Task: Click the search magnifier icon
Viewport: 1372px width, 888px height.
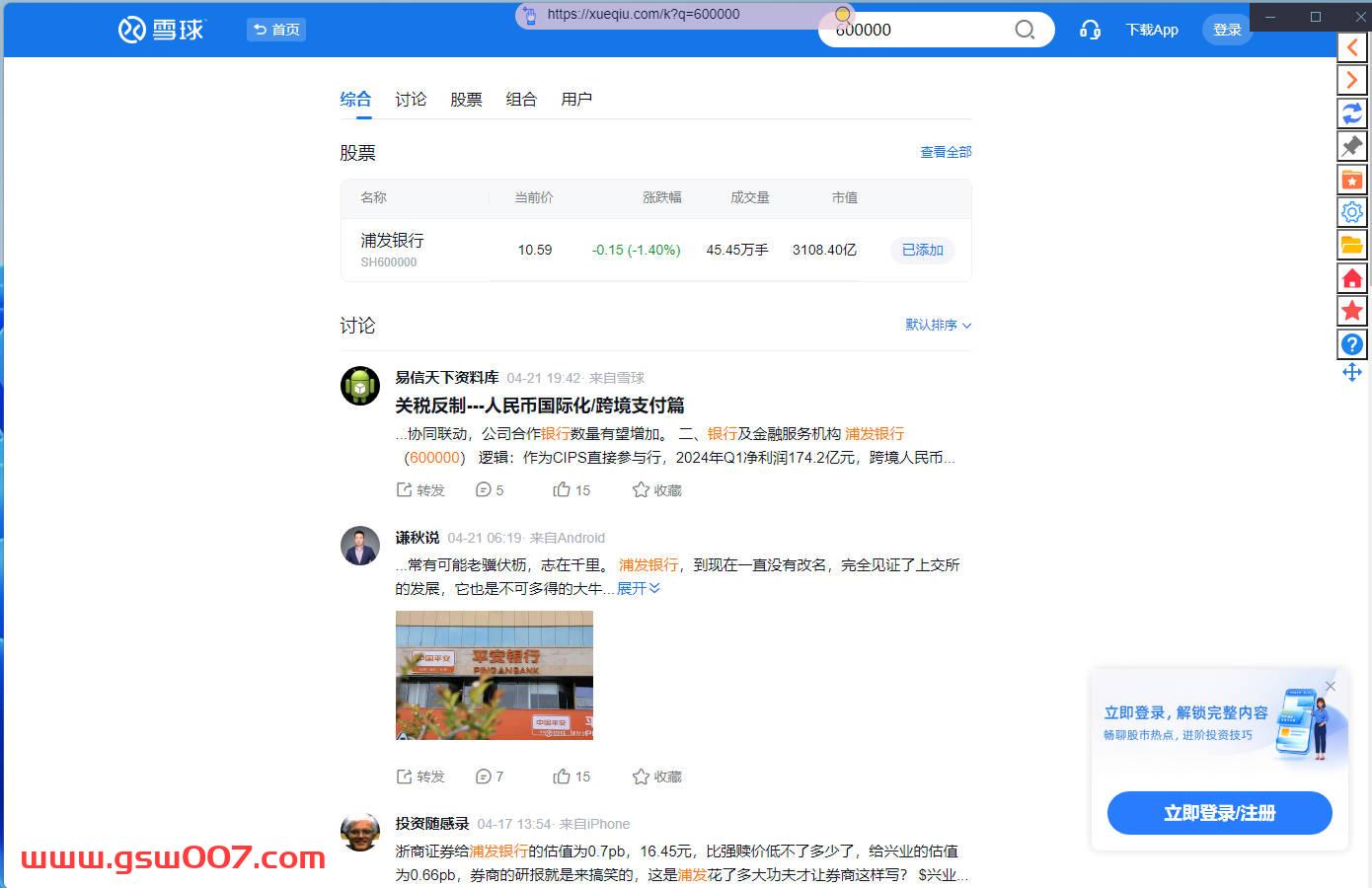Action: coord(1025,30)
